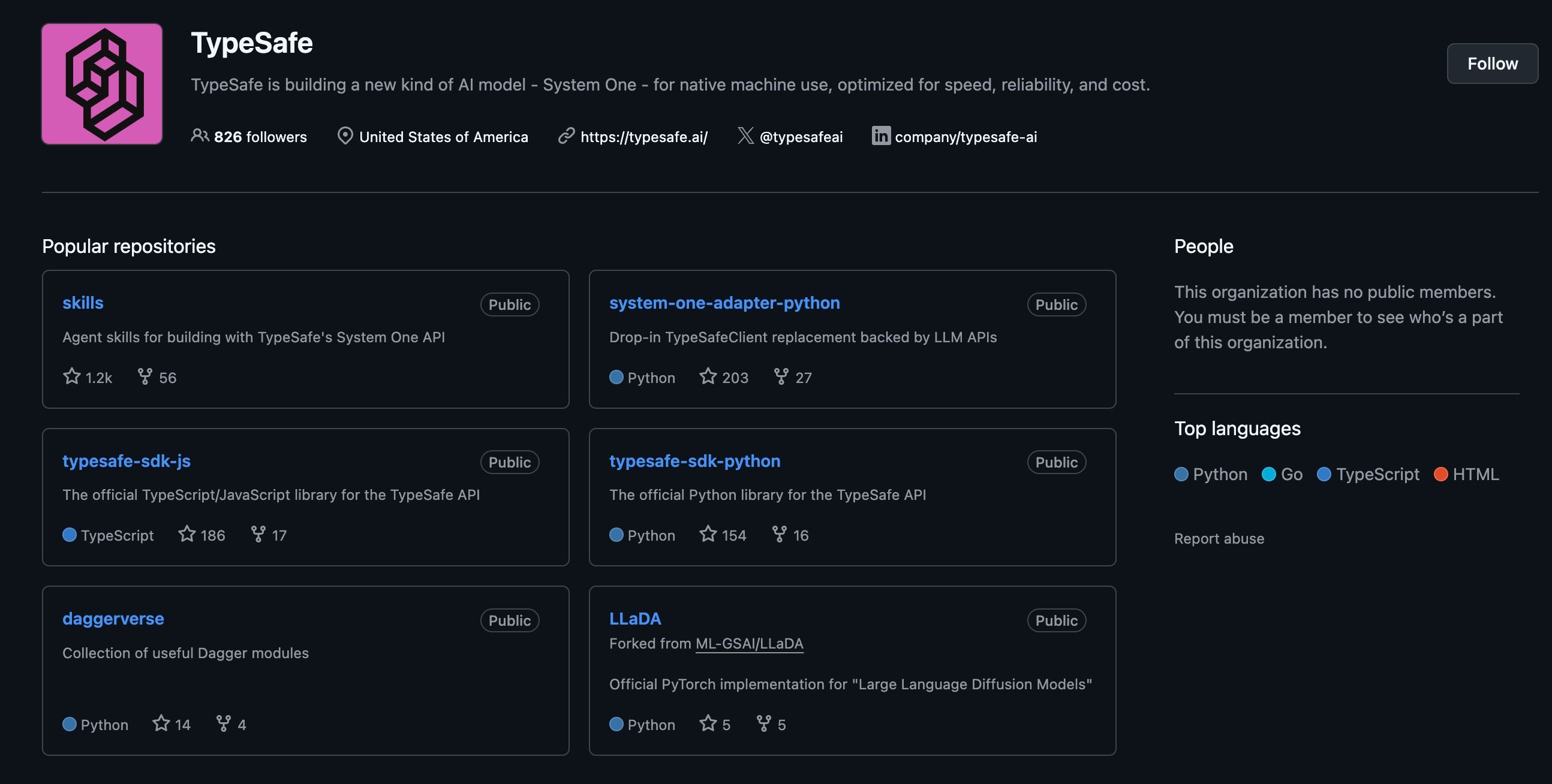Click the link chain icon beside the website
Screen dimensions: 1552x784
566,135
